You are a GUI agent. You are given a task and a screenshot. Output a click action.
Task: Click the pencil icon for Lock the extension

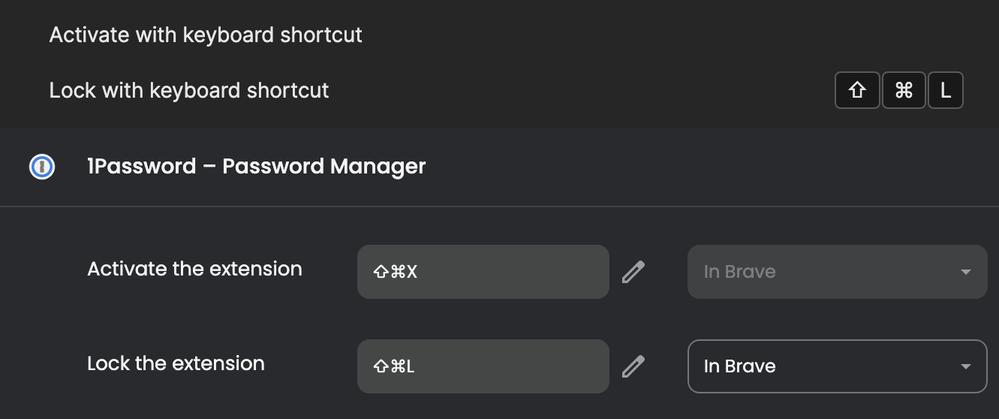[x=633, y=366]
